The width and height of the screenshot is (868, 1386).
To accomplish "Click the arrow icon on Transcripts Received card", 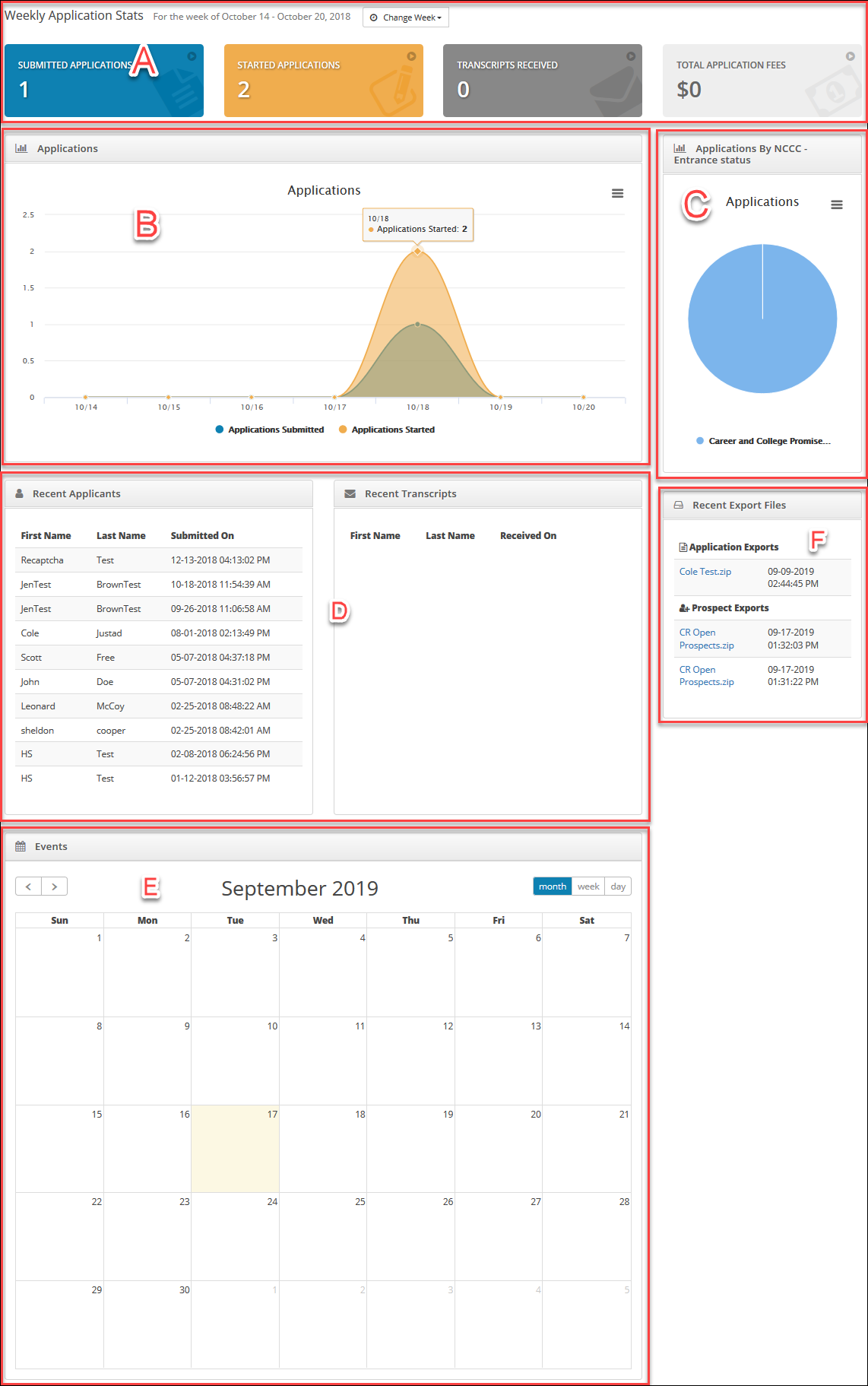I will coord(631,56).
